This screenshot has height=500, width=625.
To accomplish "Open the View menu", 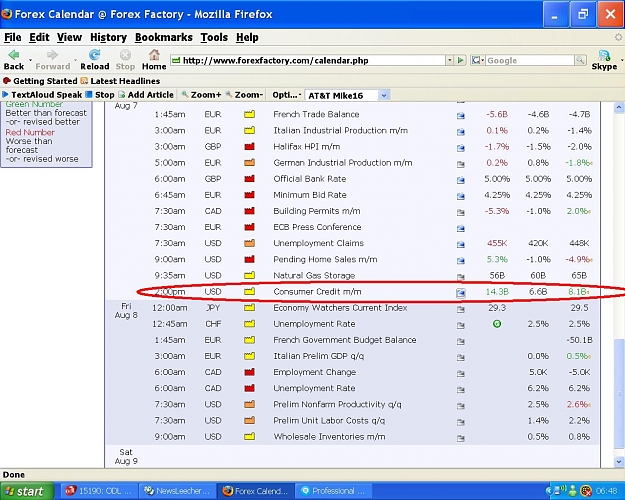I will [69, 37].
